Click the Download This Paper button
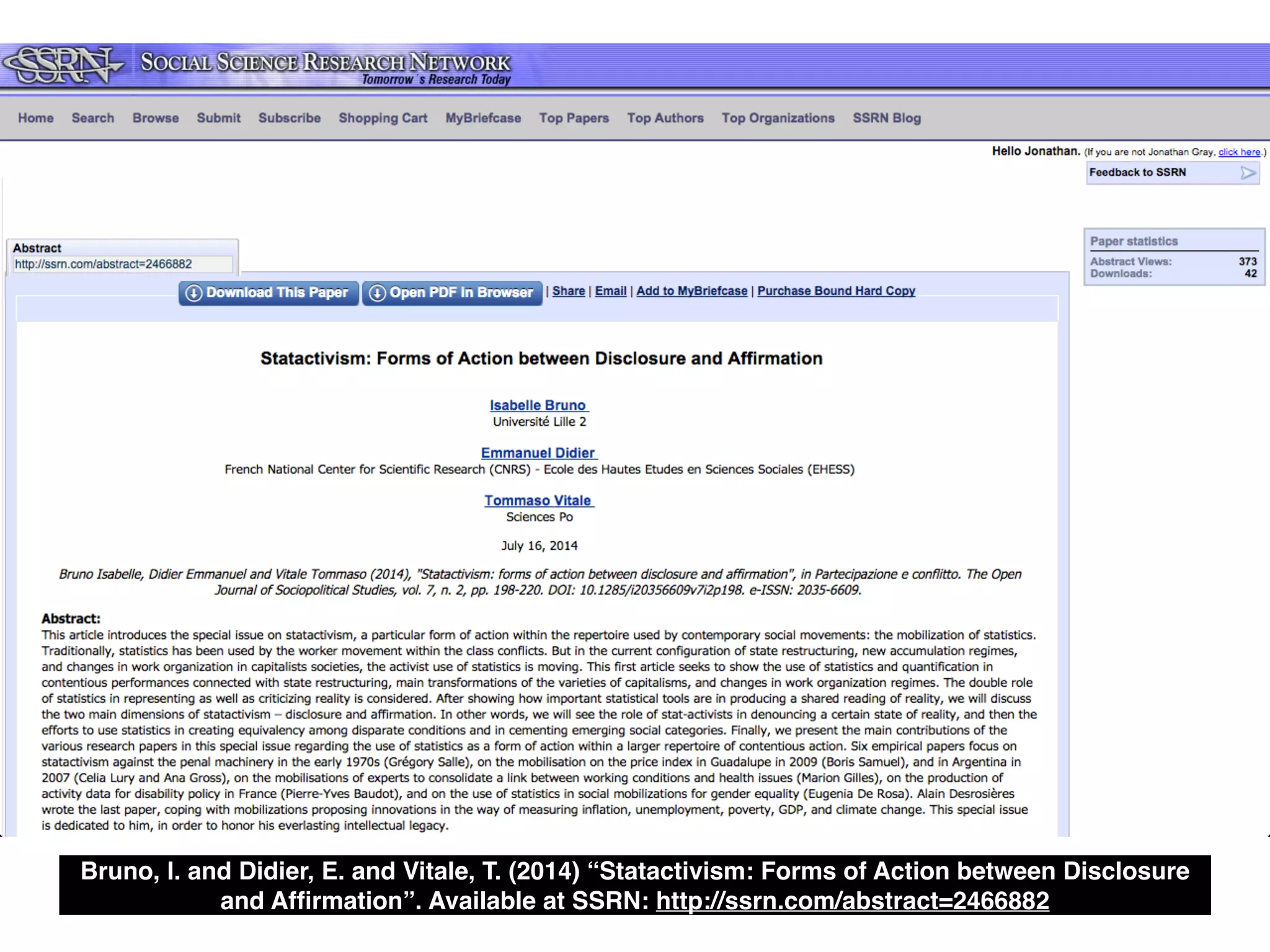This screenshot has width=1270, height=952. 269,293
